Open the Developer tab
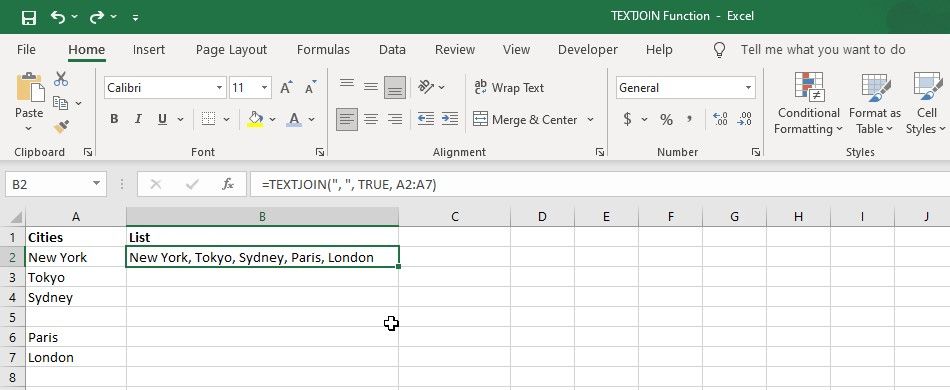This screenshot has height=390, width=950. pos(588,50)
